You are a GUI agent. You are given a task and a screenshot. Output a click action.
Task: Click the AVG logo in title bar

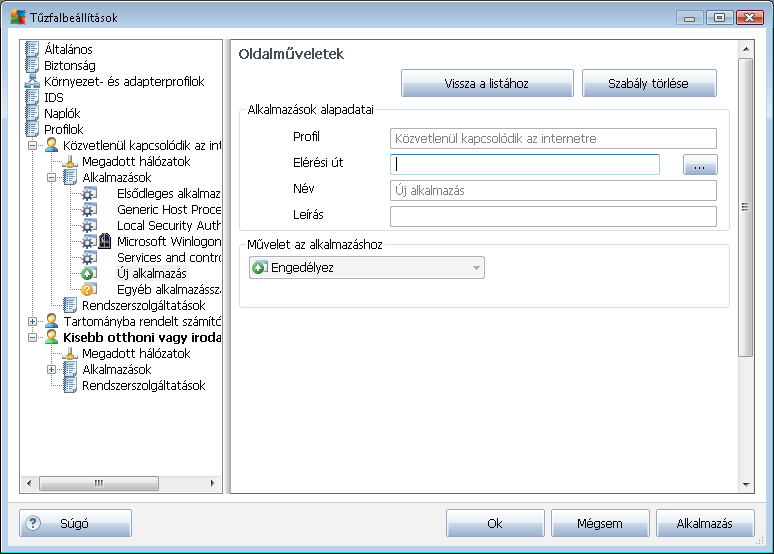pos(18,17)
